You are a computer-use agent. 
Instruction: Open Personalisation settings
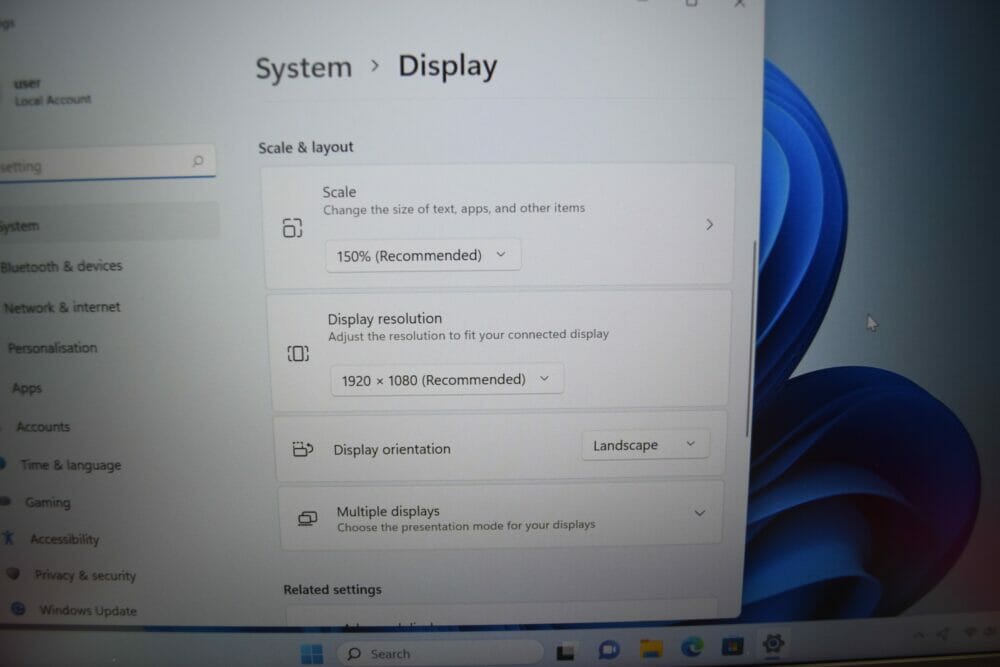coord(52,348)
